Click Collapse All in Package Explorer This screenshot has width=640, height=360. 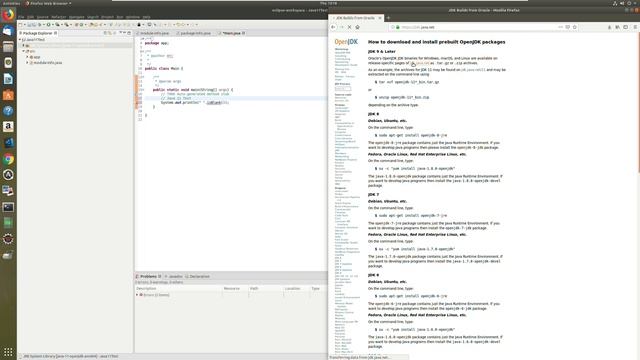click(x=105, y=33)
